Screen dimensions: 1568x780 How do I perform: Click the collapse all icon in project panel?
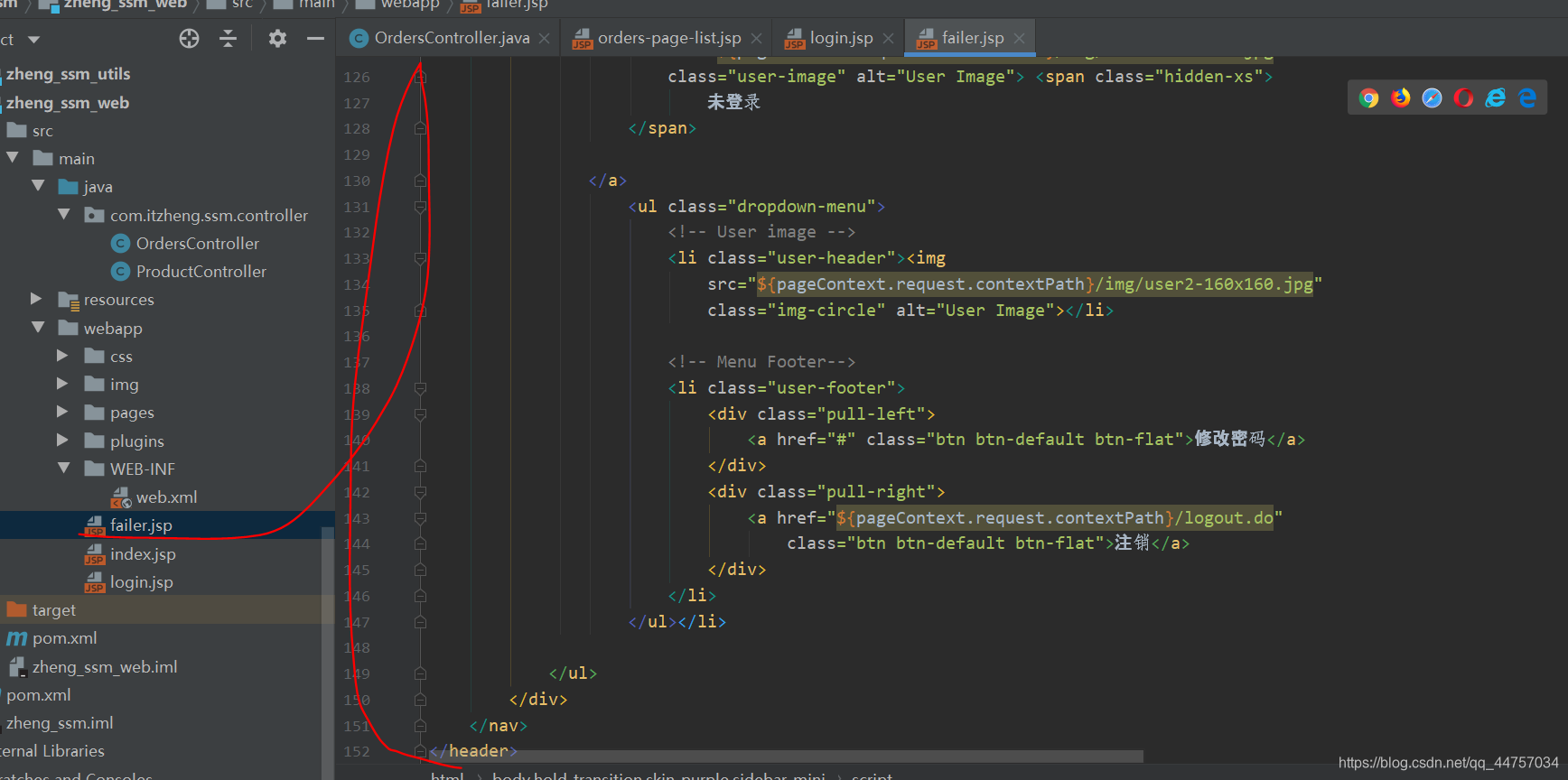click(x=229, y=39)
